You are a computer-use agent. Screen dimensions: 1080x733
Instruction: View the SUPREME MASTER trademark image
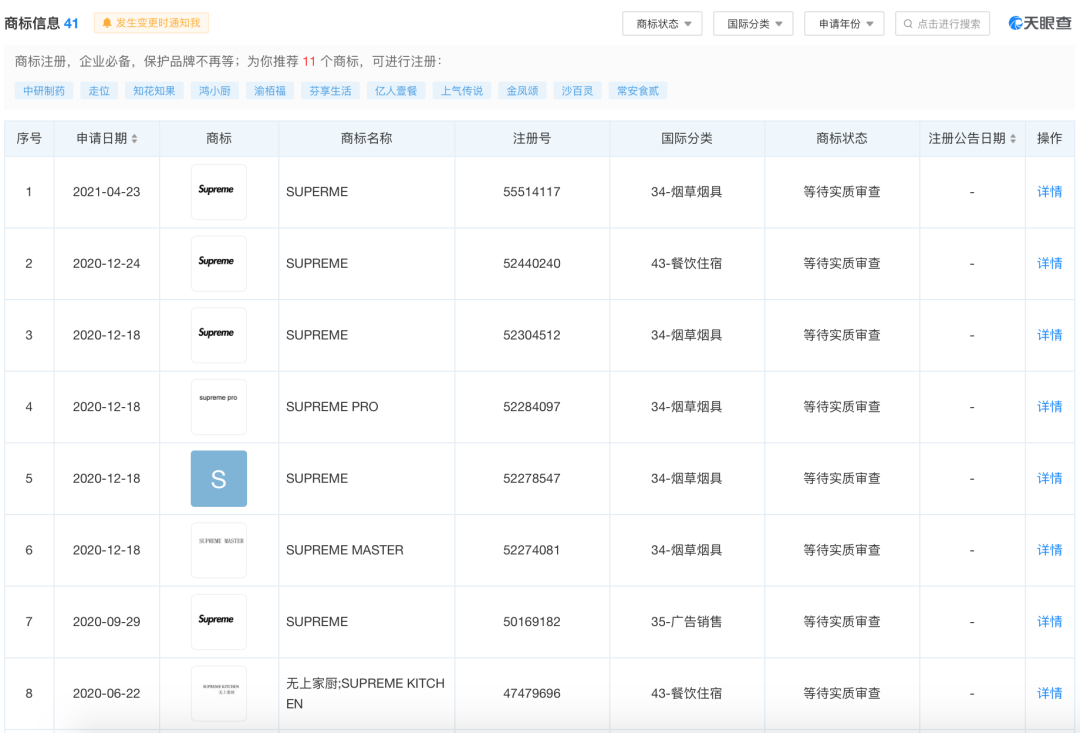(218, 550)
